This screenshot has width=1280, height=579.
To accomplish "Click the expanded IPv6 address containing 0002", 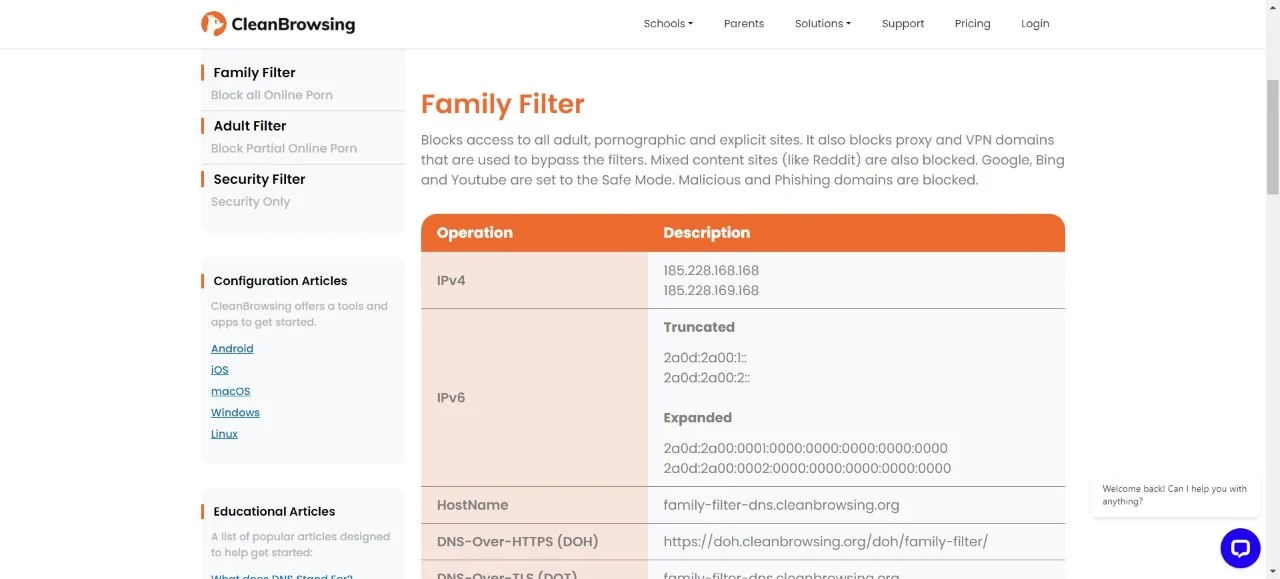I will 807,468.
